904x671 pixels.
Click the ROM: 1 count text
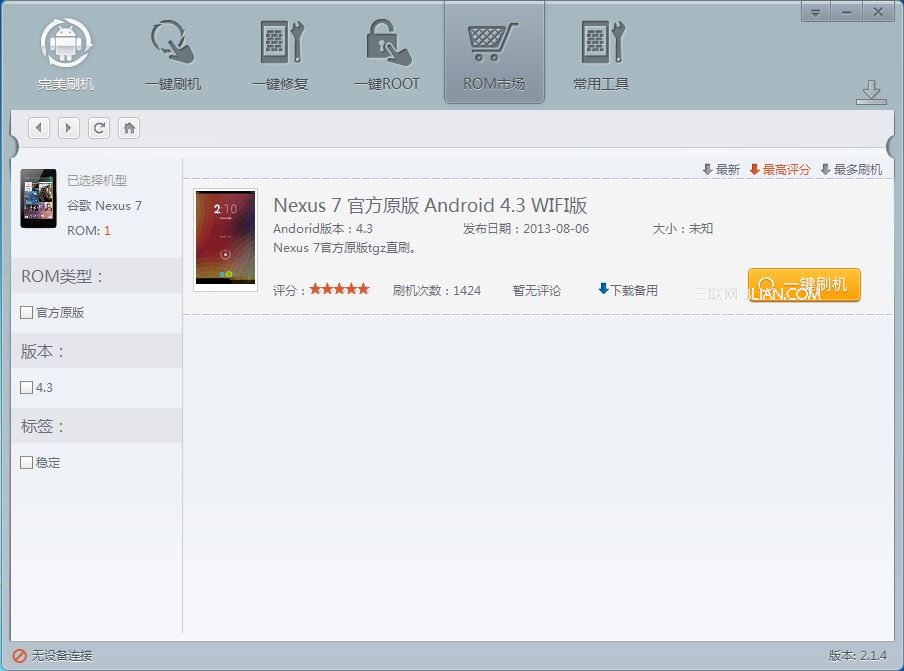coord(89,231)
